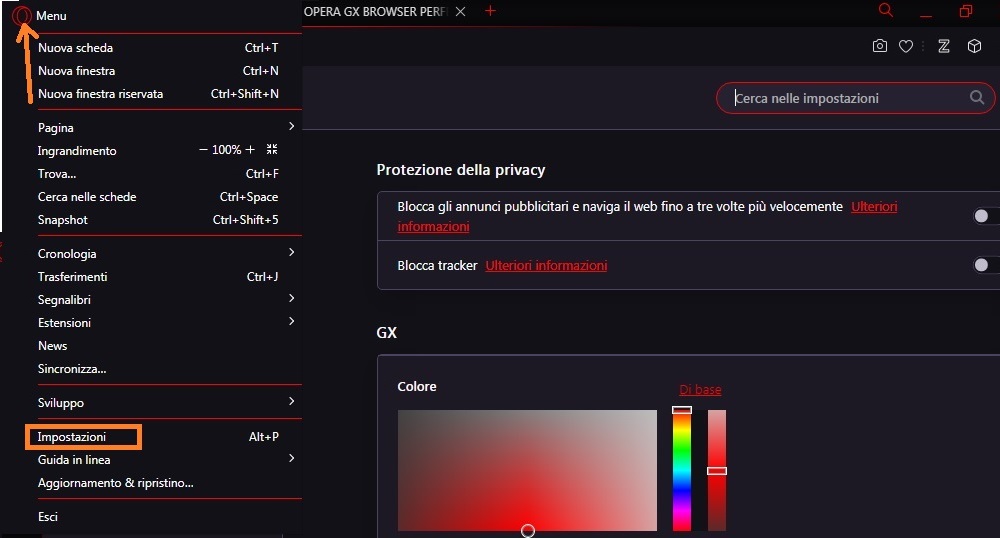Open Ulteriori informazioni link for ad blocking
Screen dimensions: 1000x538
(874, 207)
